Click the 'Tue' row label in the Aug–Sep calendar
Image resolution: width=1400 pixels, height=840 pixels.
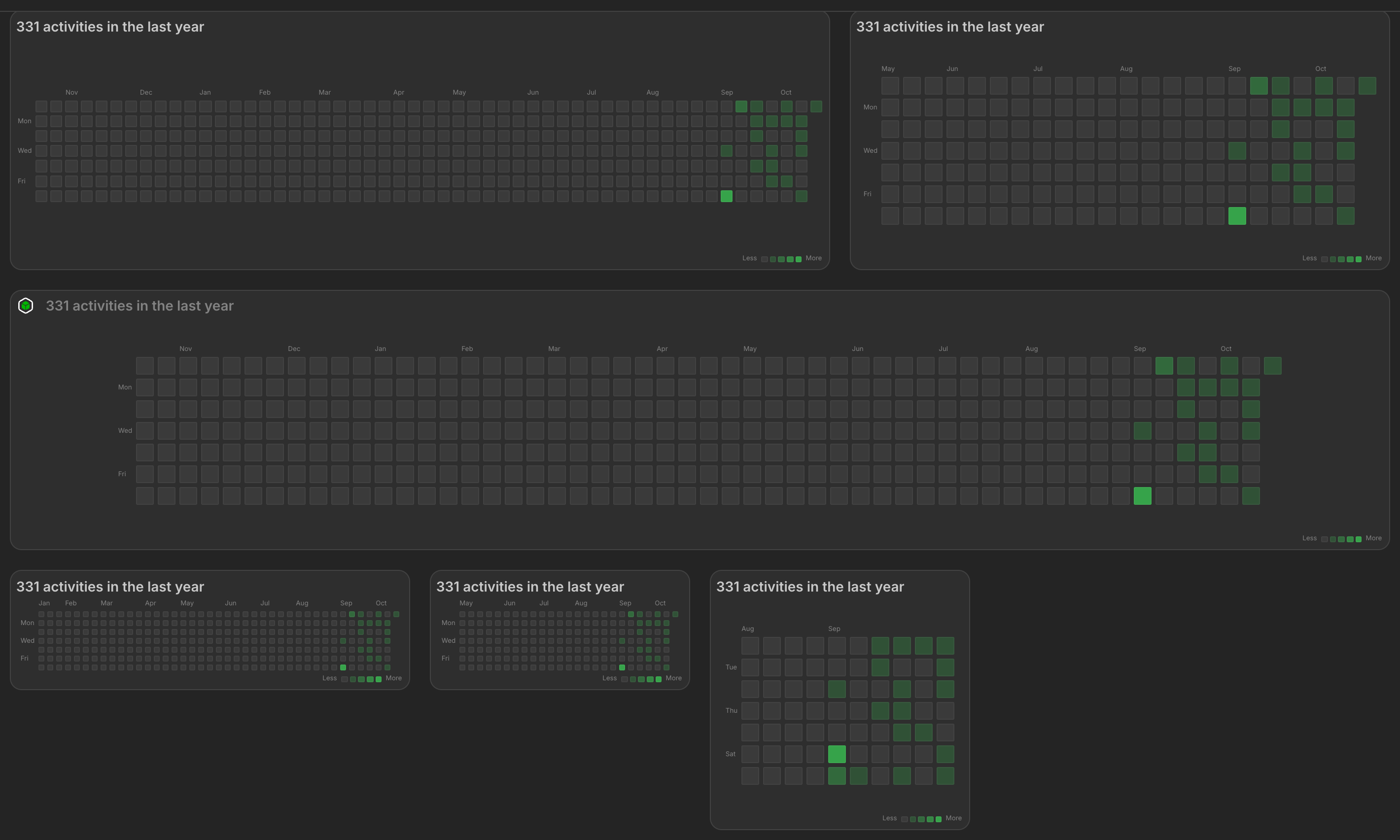(731, 667)
